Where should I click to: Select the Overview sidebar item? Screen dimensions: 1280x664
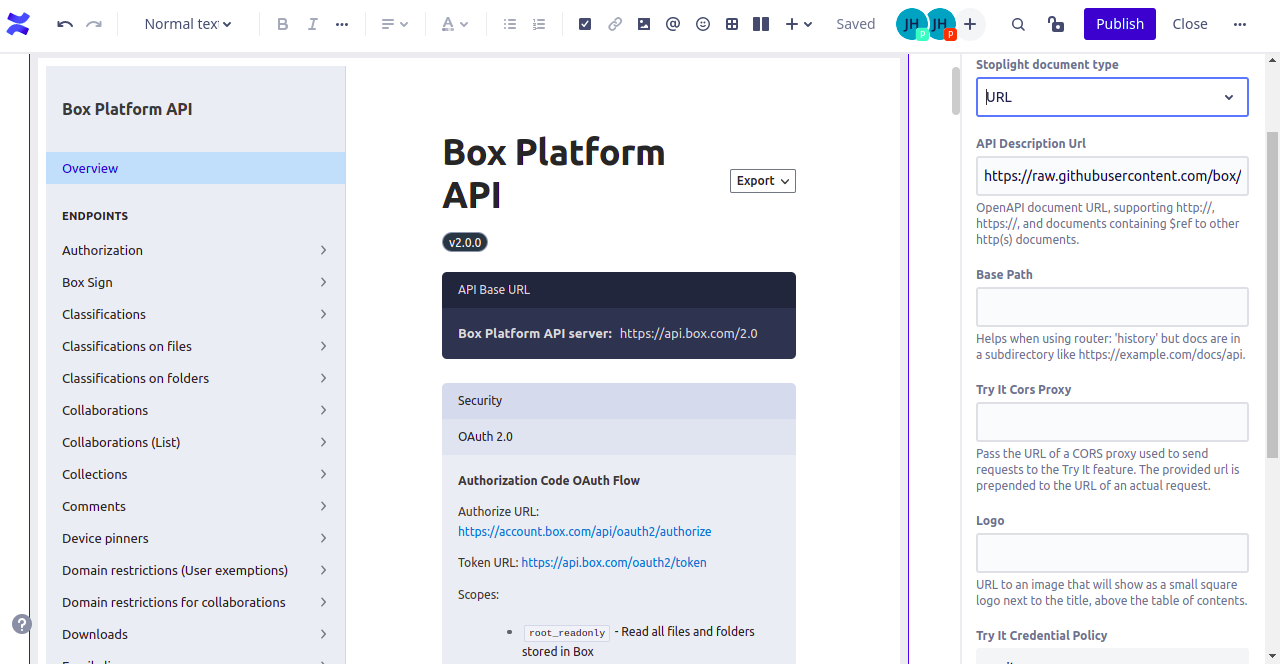196,168
